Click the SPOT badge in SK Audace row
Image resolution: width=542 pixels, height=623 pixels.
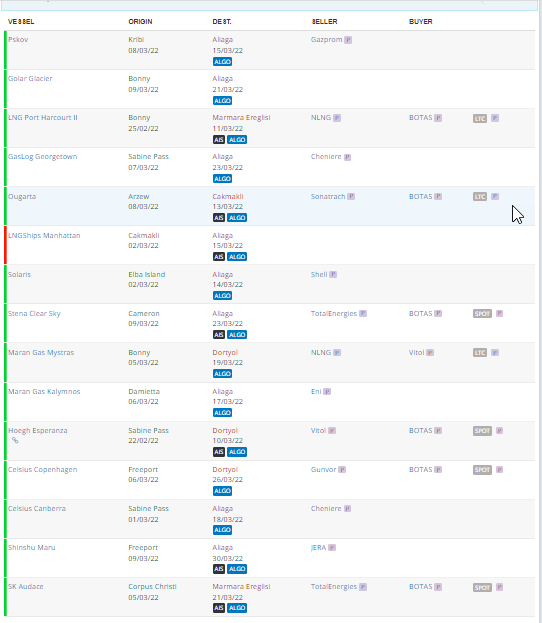coord(482,588)
